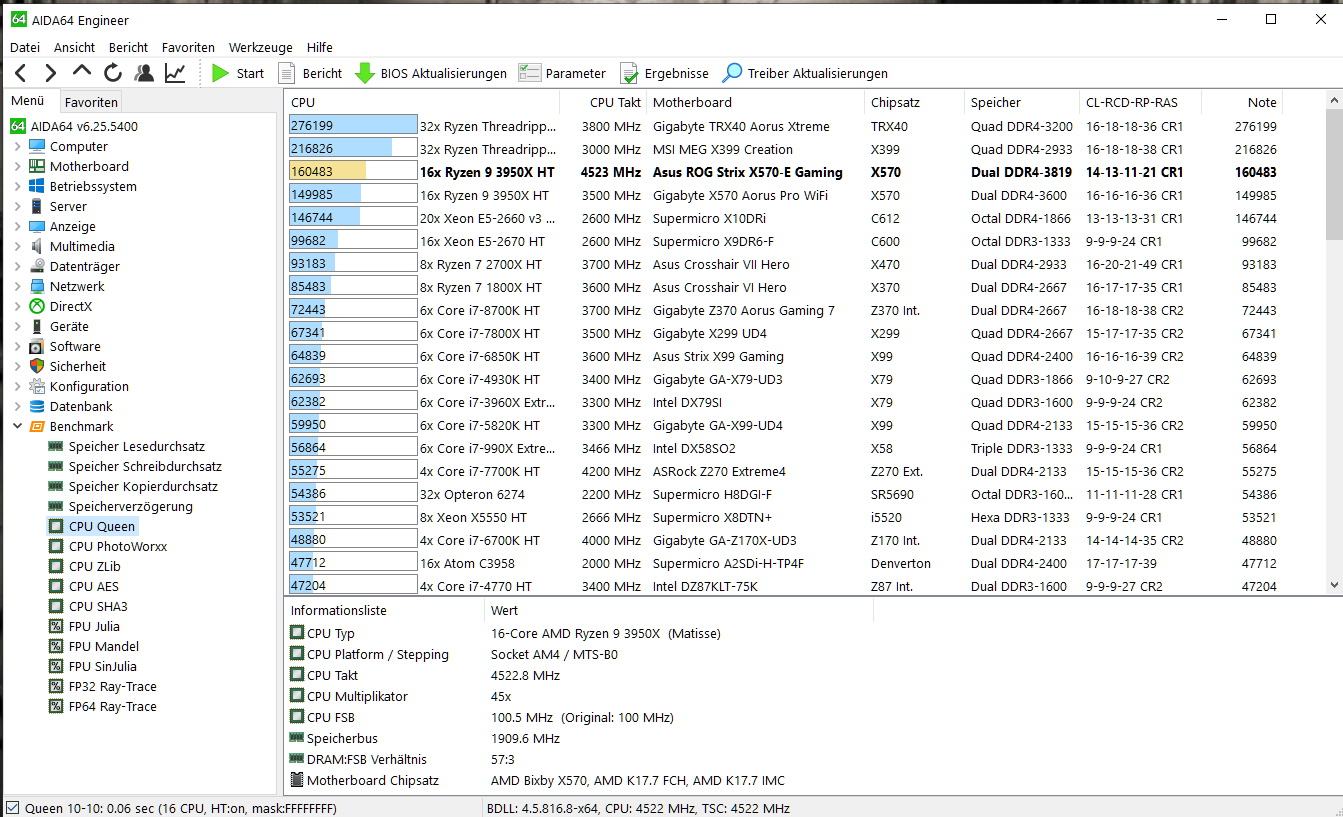Toggle the Queen 10-10 status bar checkbox
Screen dimensions: 1343x817
click(x=12, y=808)
